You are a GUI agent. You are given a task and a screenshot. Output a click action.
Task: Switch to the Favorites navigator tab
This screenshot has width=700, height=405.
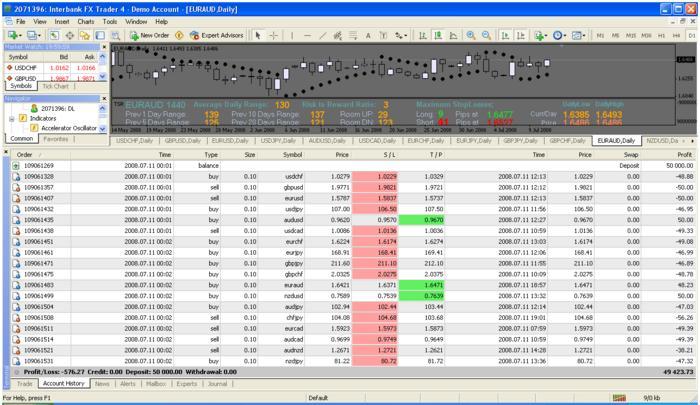(56, 139)
